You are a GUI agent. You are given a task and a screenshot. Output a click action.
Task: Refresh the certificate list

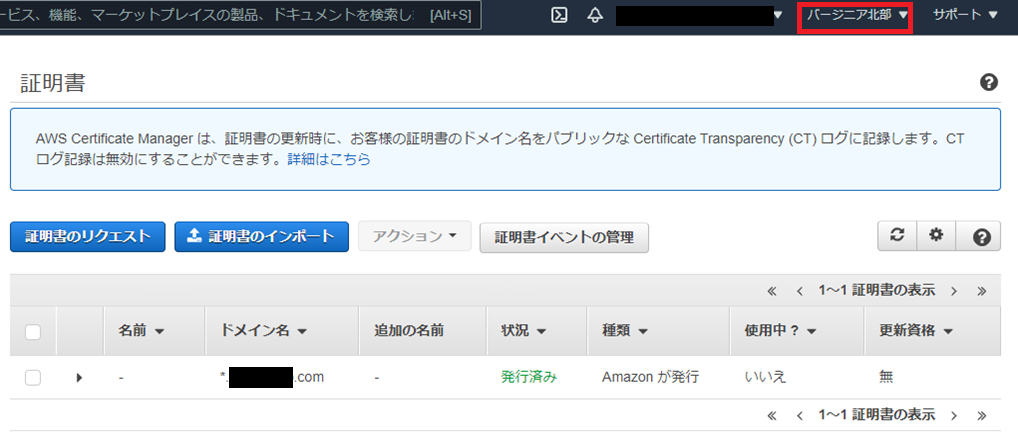(897, 236)
